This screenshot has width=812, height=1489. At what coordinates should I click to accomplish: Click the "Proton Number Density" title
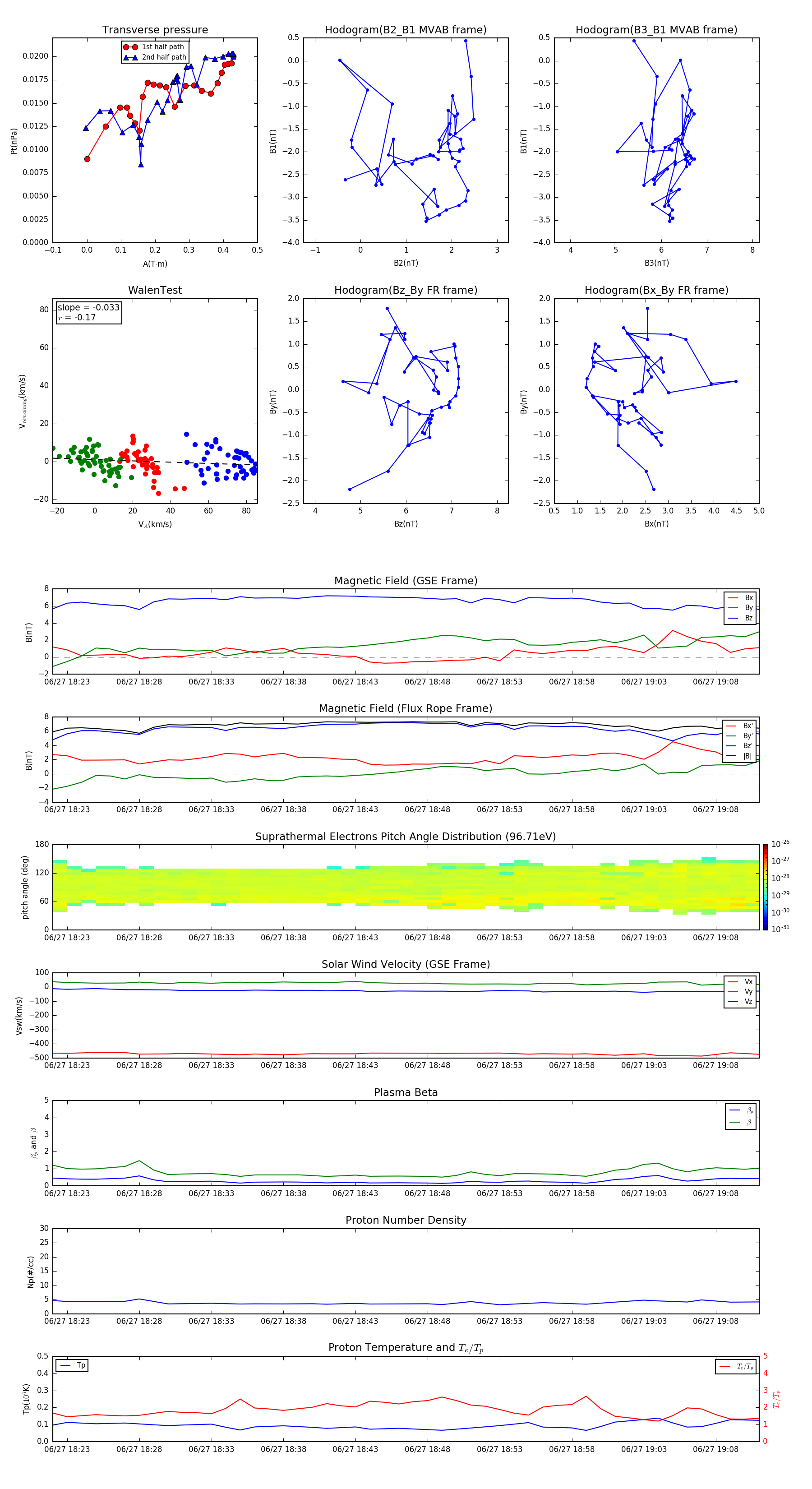[x=406, y=1220]
